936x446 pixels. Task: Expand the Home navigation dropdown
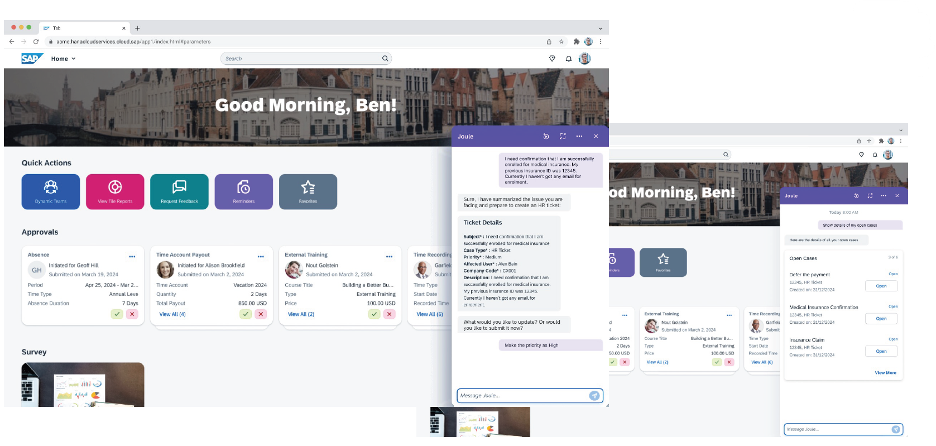pos(64,59)
